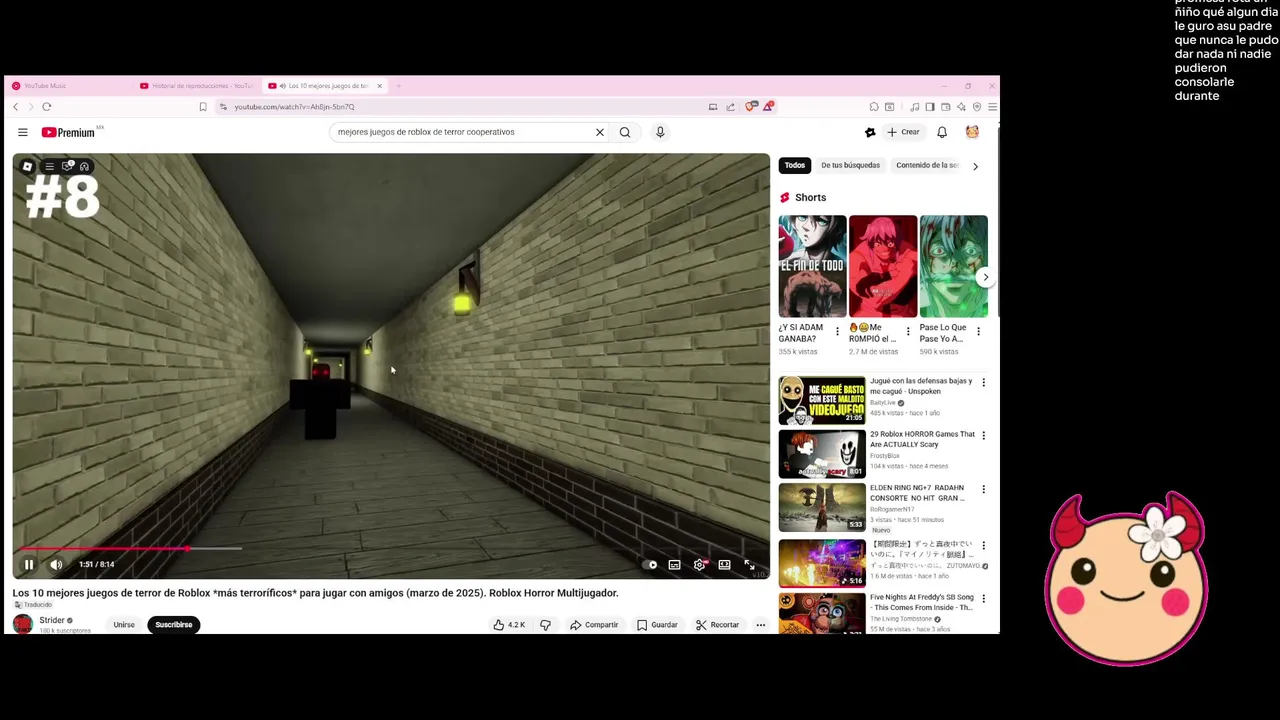Open YouTube notifications bell
The width and height of the screenshot is (1280, 720).
[x=942, y=132]
